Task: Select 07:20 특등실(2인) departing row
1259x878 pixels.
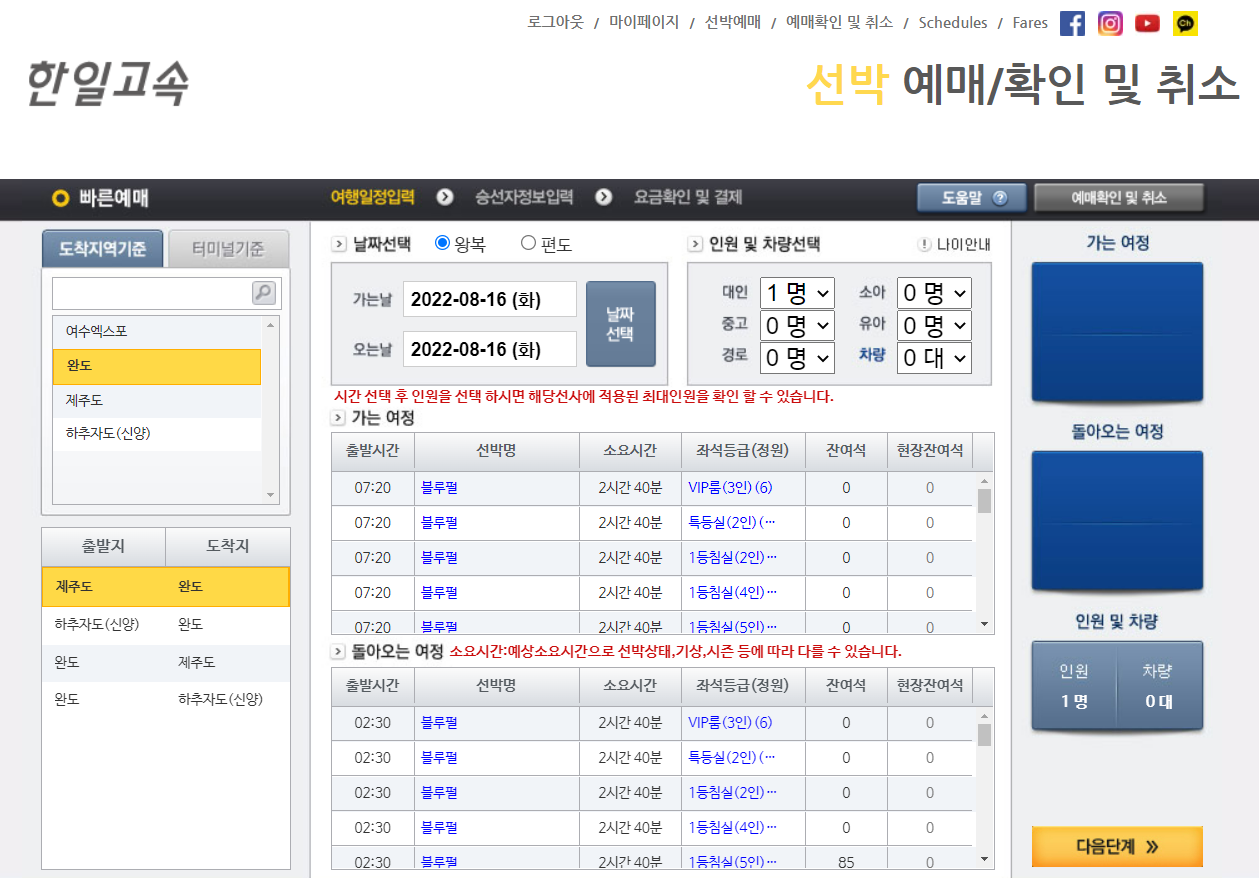Action: click(x=652, y=523)
